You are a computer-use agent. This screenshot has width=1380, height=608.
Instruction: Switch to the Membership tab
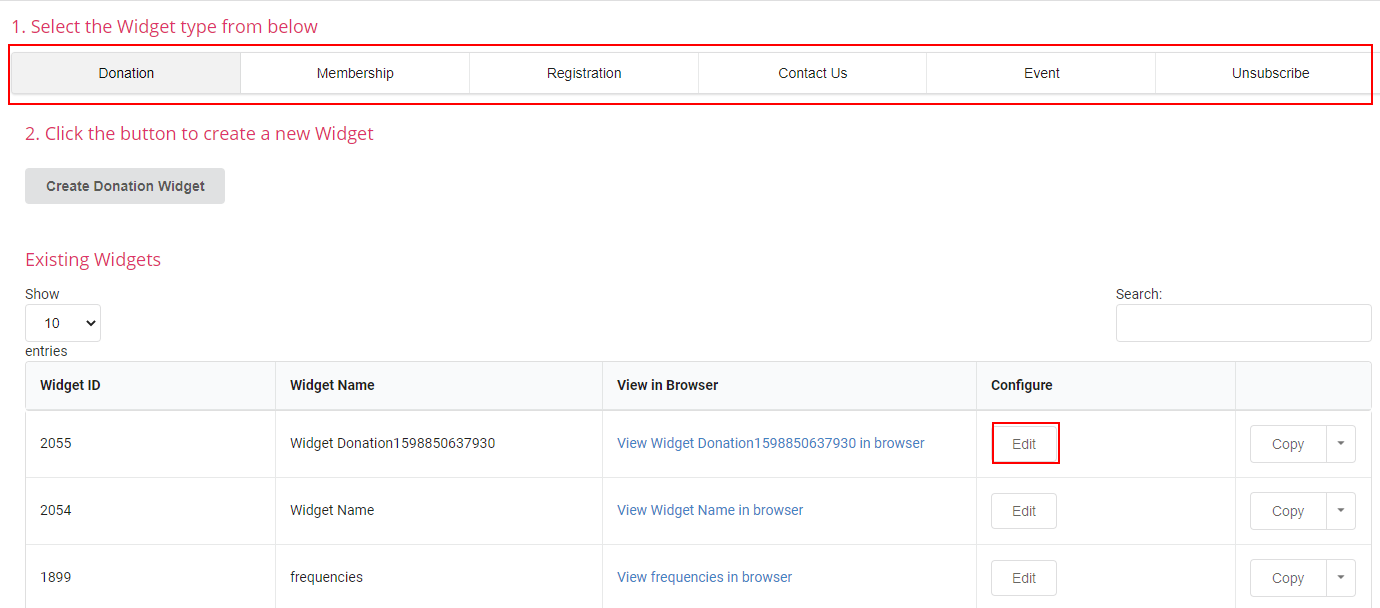pyautogui.click(x=355, y=73)
